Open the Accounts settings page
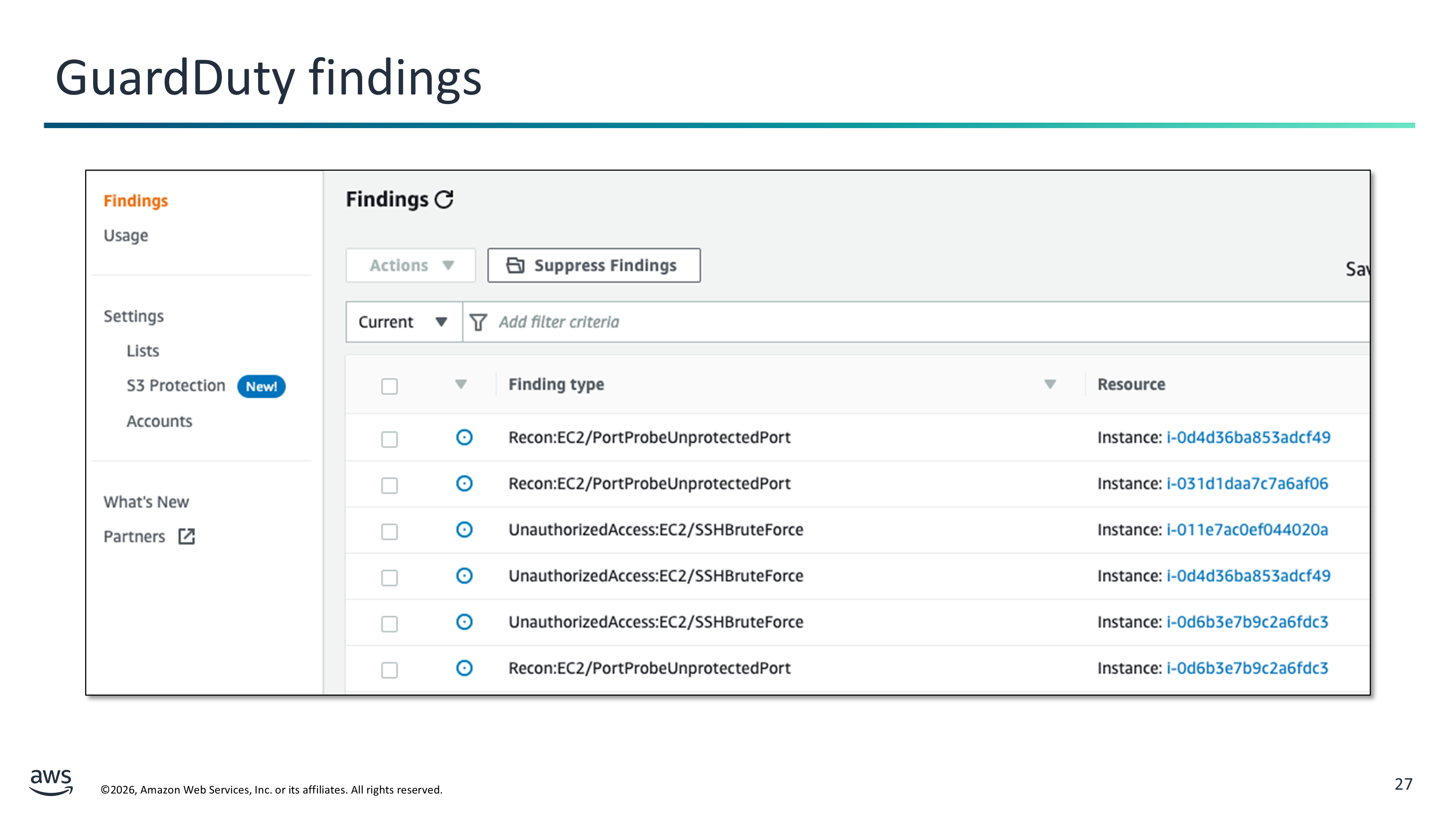This screenshot has height=819, width=1456. [x=159, y=422]
